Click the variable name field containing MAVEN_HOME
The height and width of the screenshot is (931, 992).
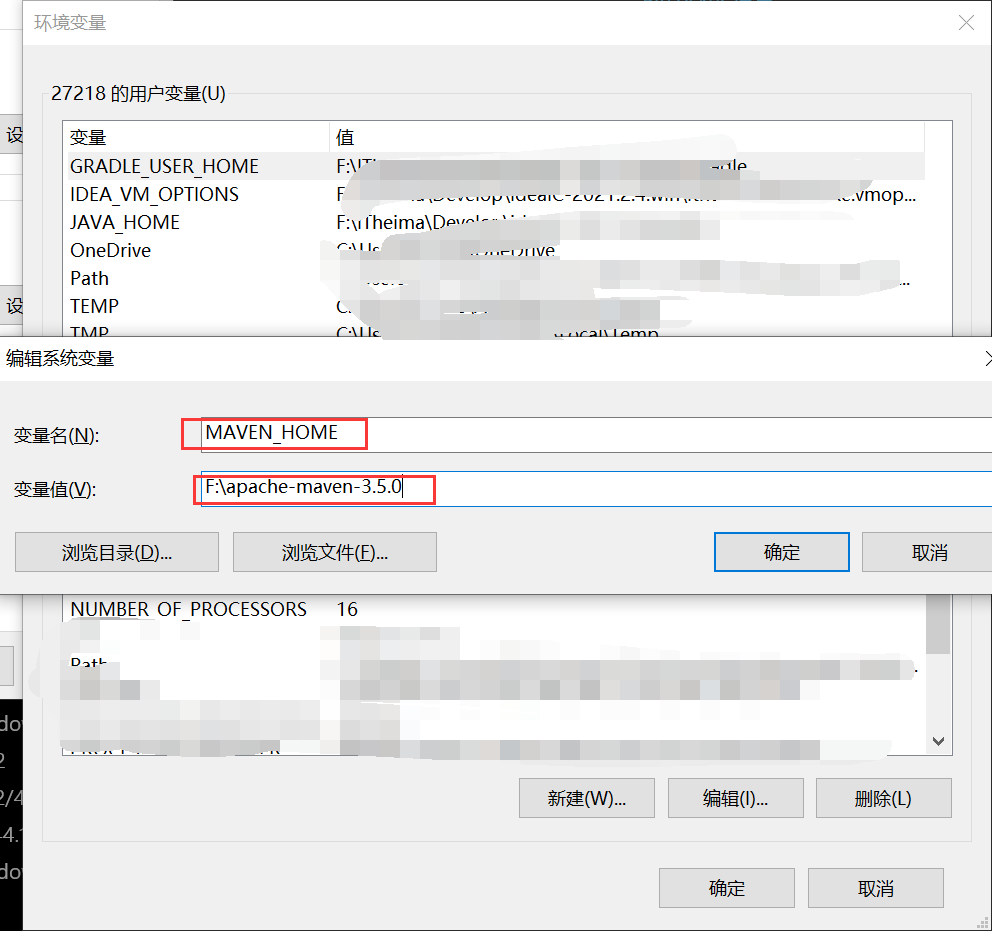click(596, 435)
